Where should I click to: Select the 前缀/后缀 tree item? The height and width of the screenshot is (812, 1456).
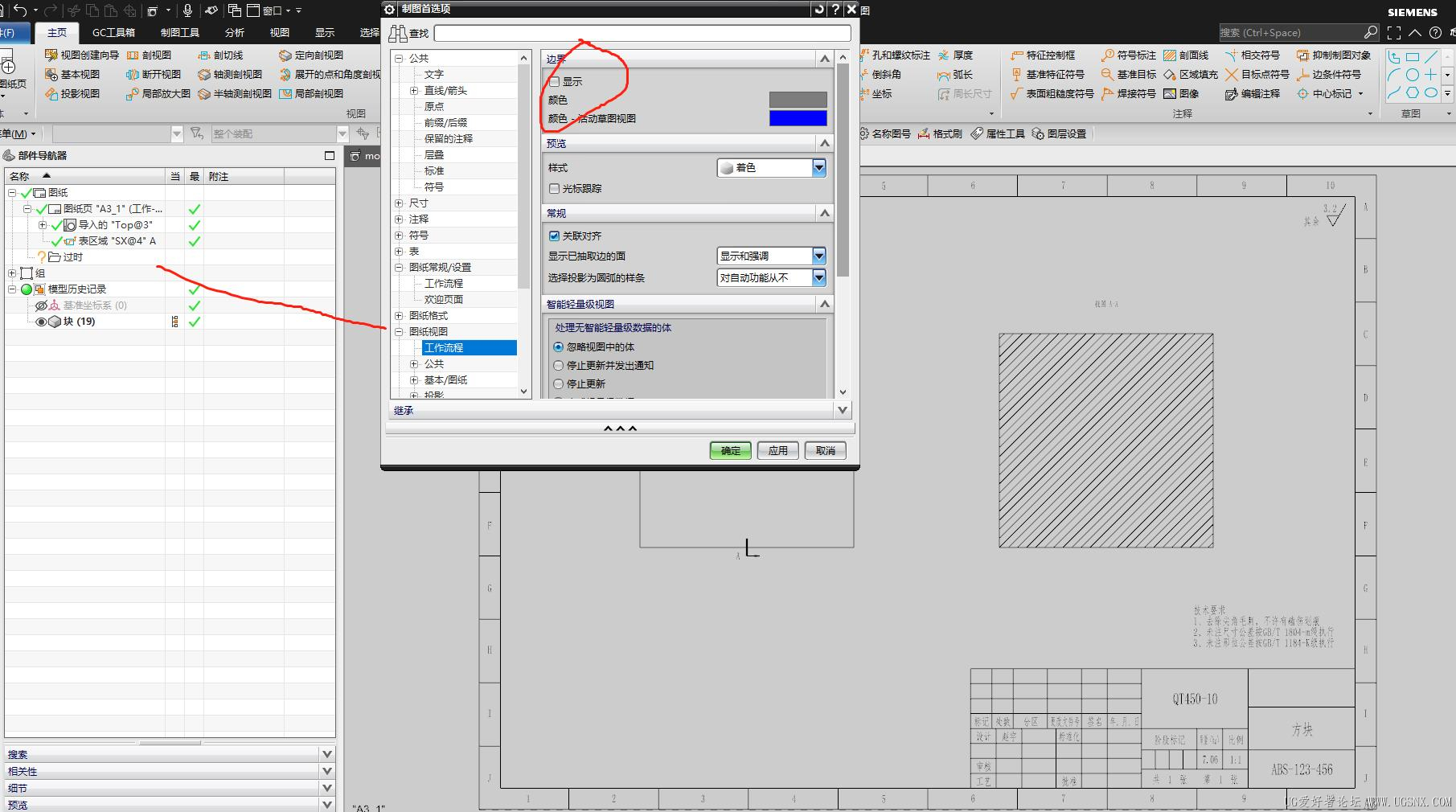[445, 122]
